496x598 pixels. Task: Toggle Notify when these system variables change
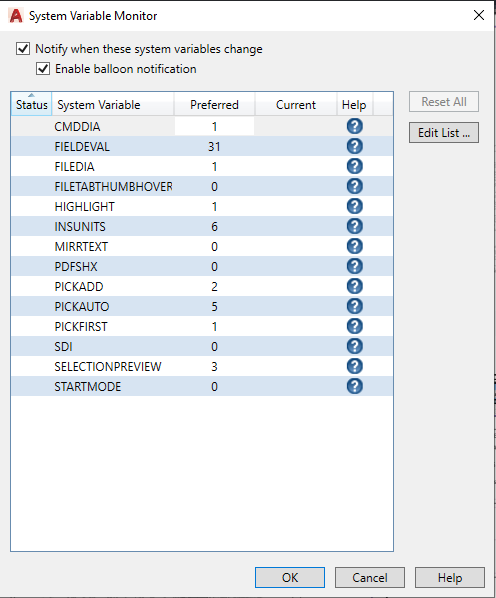point(23,49)
